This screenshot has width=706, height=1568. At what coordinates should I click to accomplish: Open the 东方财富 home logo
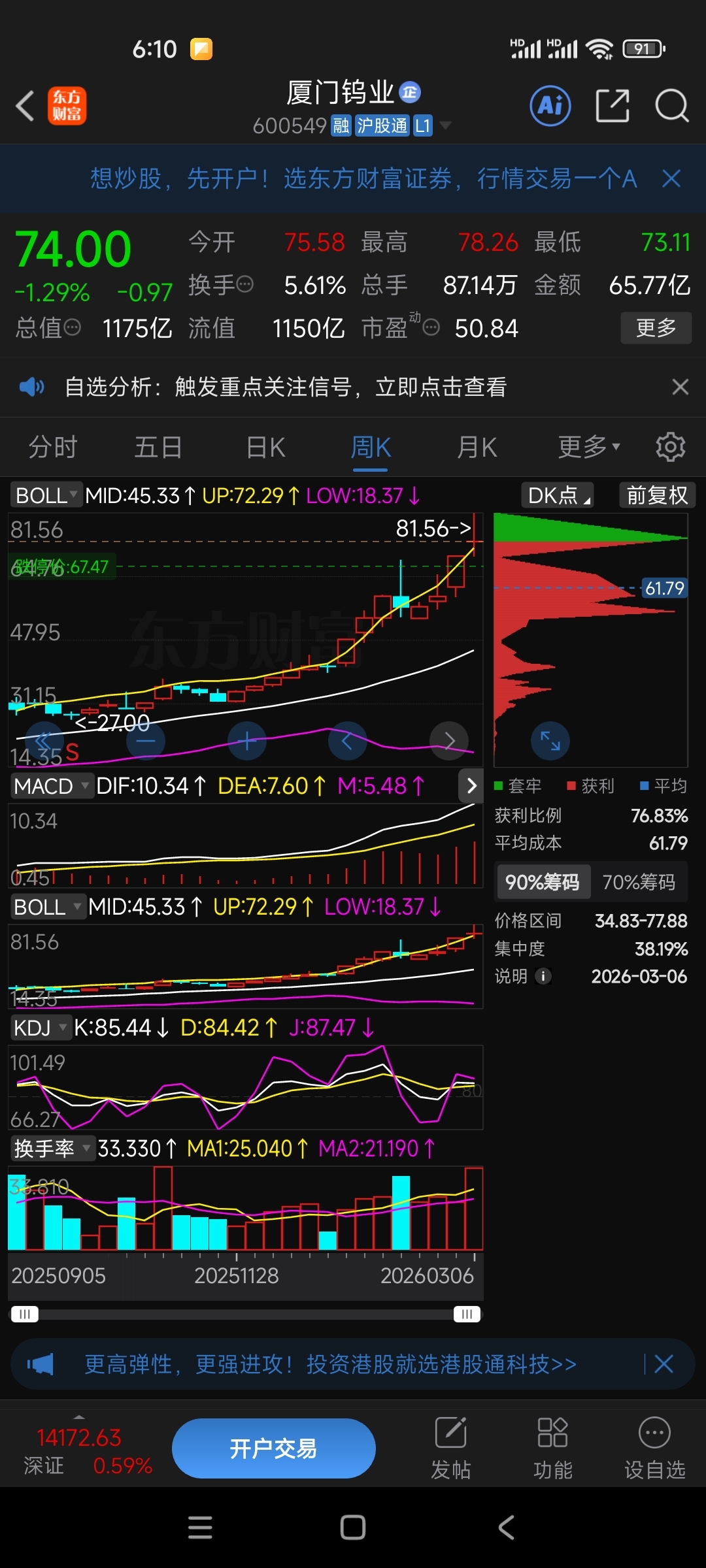67,106
